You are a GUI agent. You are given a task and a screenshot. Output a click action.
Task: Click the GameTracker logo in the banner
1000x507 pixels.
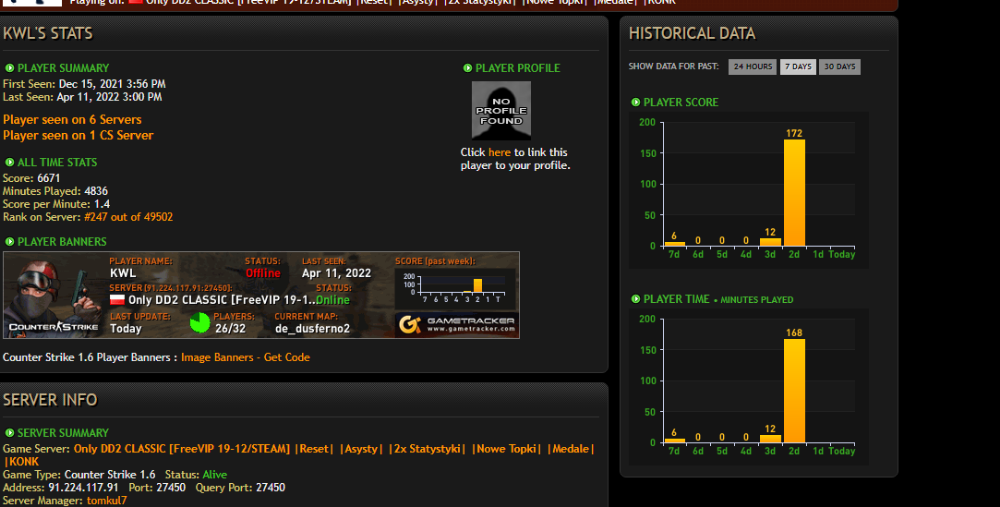(x=457, y=325)
